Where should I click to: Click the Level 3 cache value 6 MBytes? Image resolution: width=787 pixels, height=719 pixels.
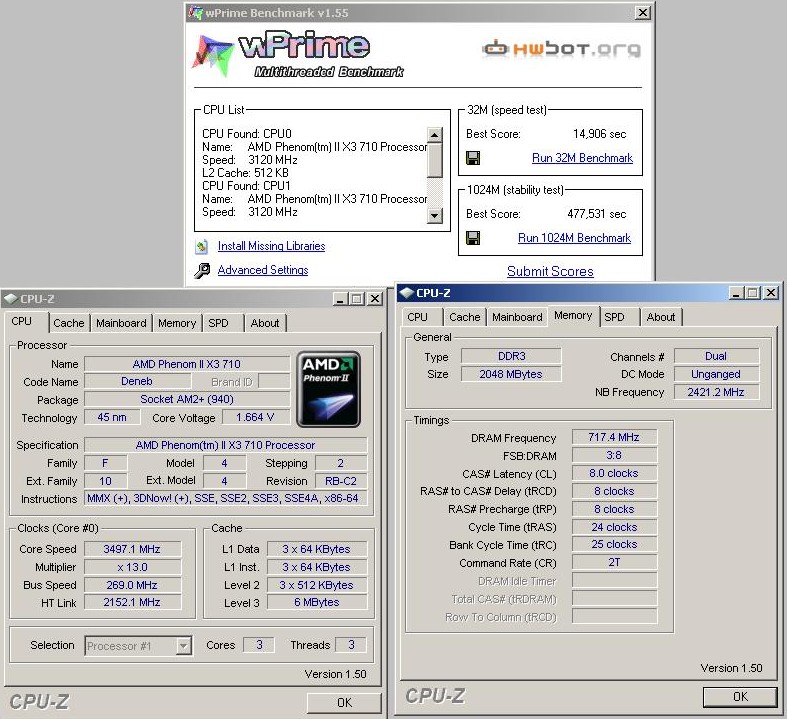point(317,602)
